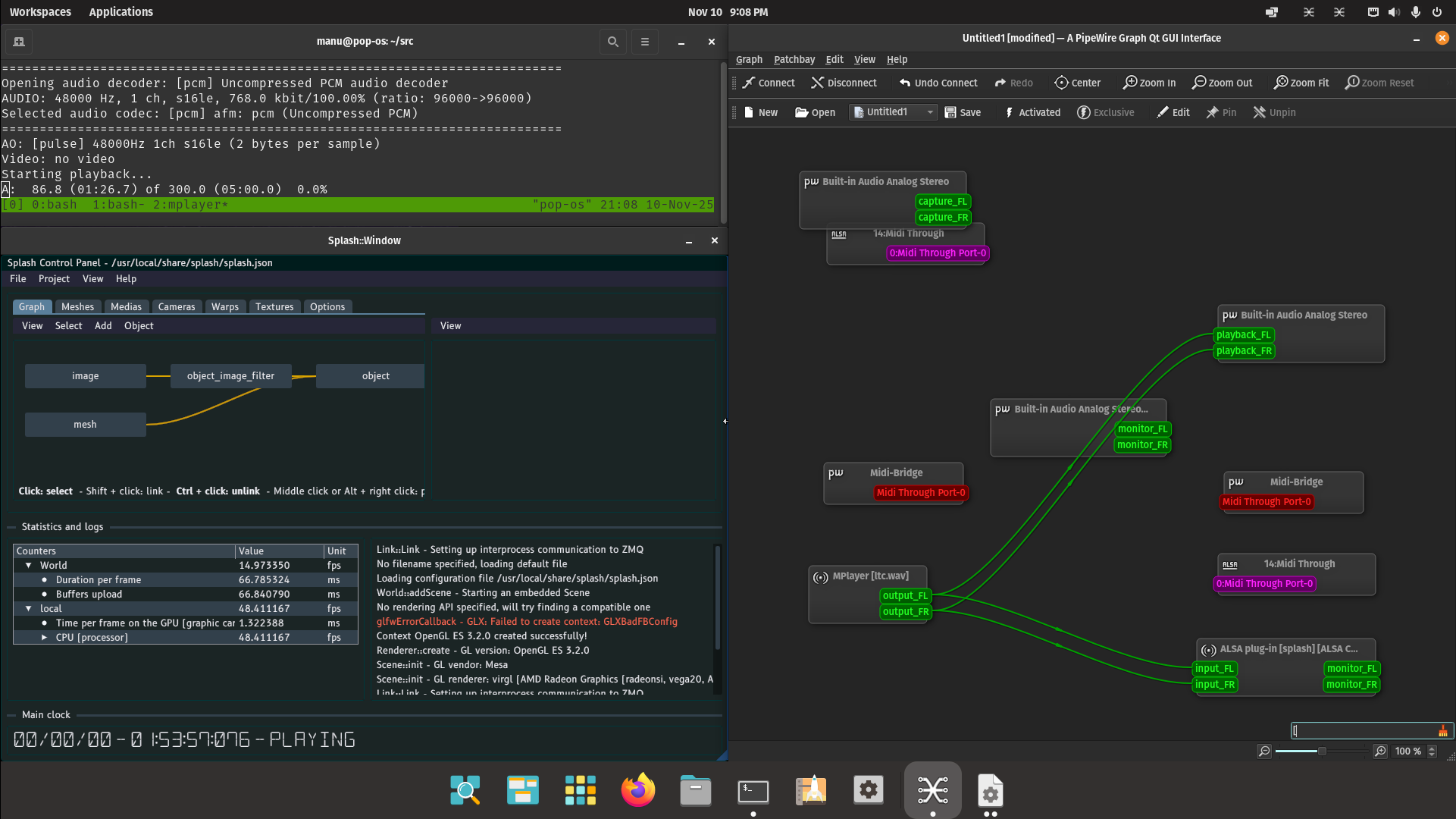Switch to the Cameras tab
The image size is (1456, 819).
[176, 306]
